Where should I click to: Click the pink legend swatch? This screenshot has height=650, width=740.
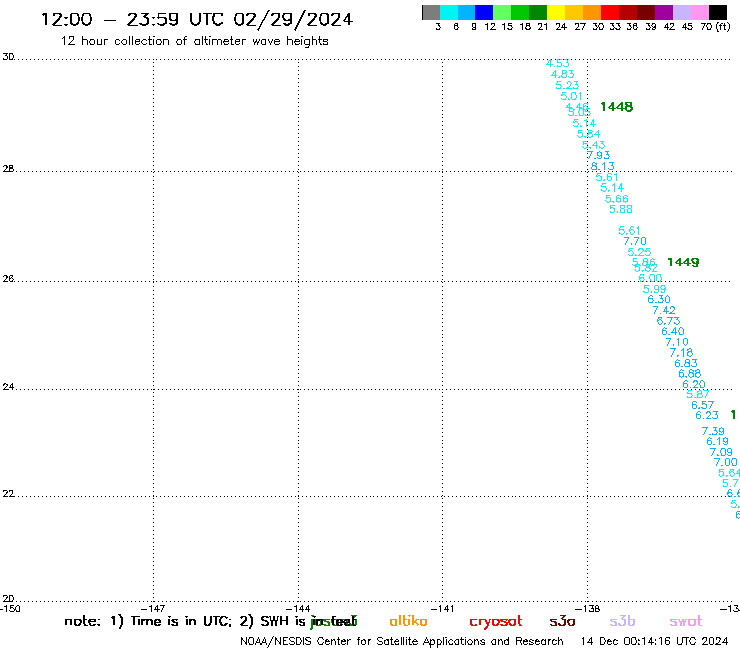point(699,12)
